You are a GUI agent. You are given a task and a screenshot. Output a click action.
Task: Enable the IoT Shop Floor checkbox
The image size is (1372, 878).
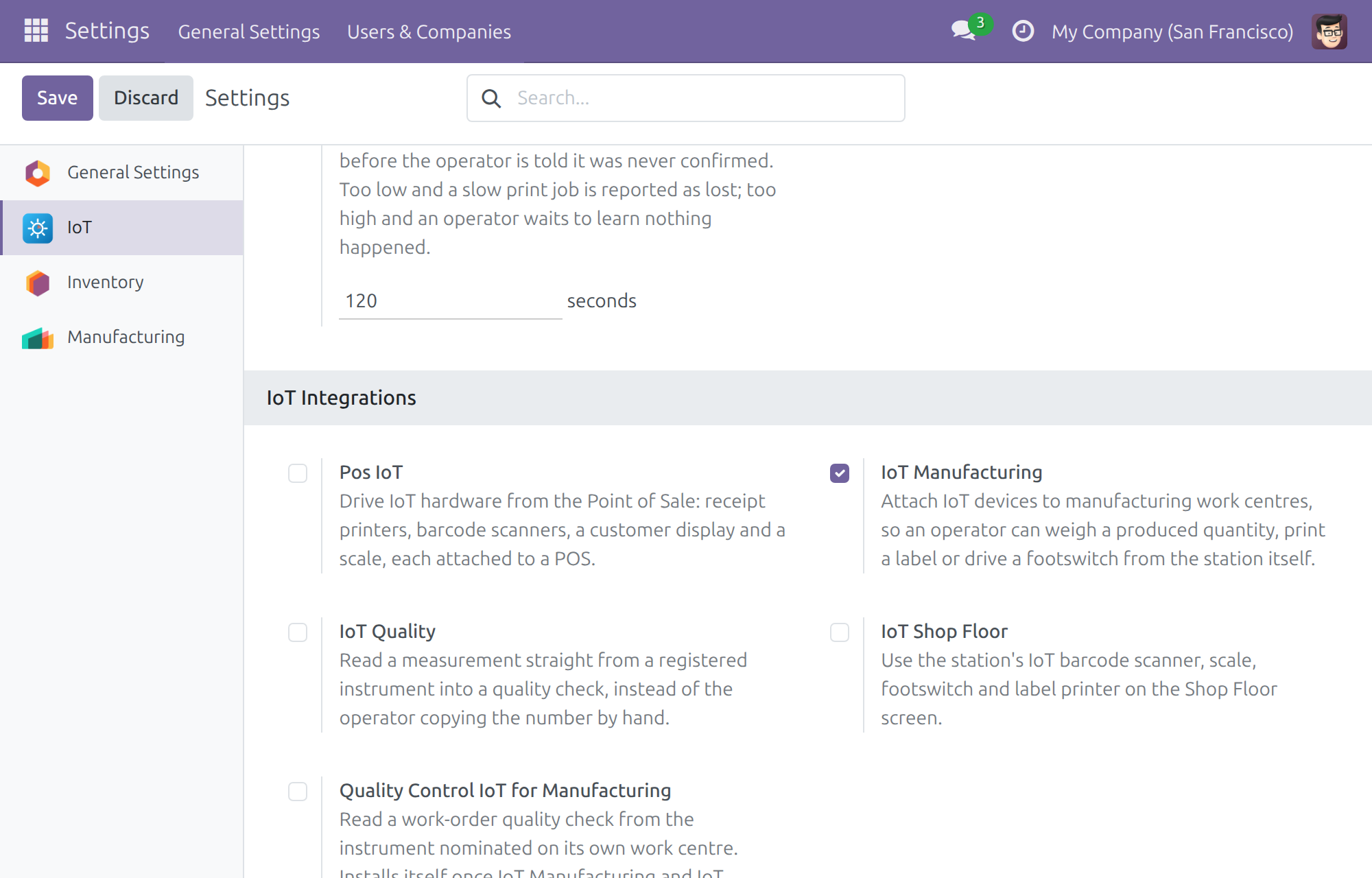(840, 632)
